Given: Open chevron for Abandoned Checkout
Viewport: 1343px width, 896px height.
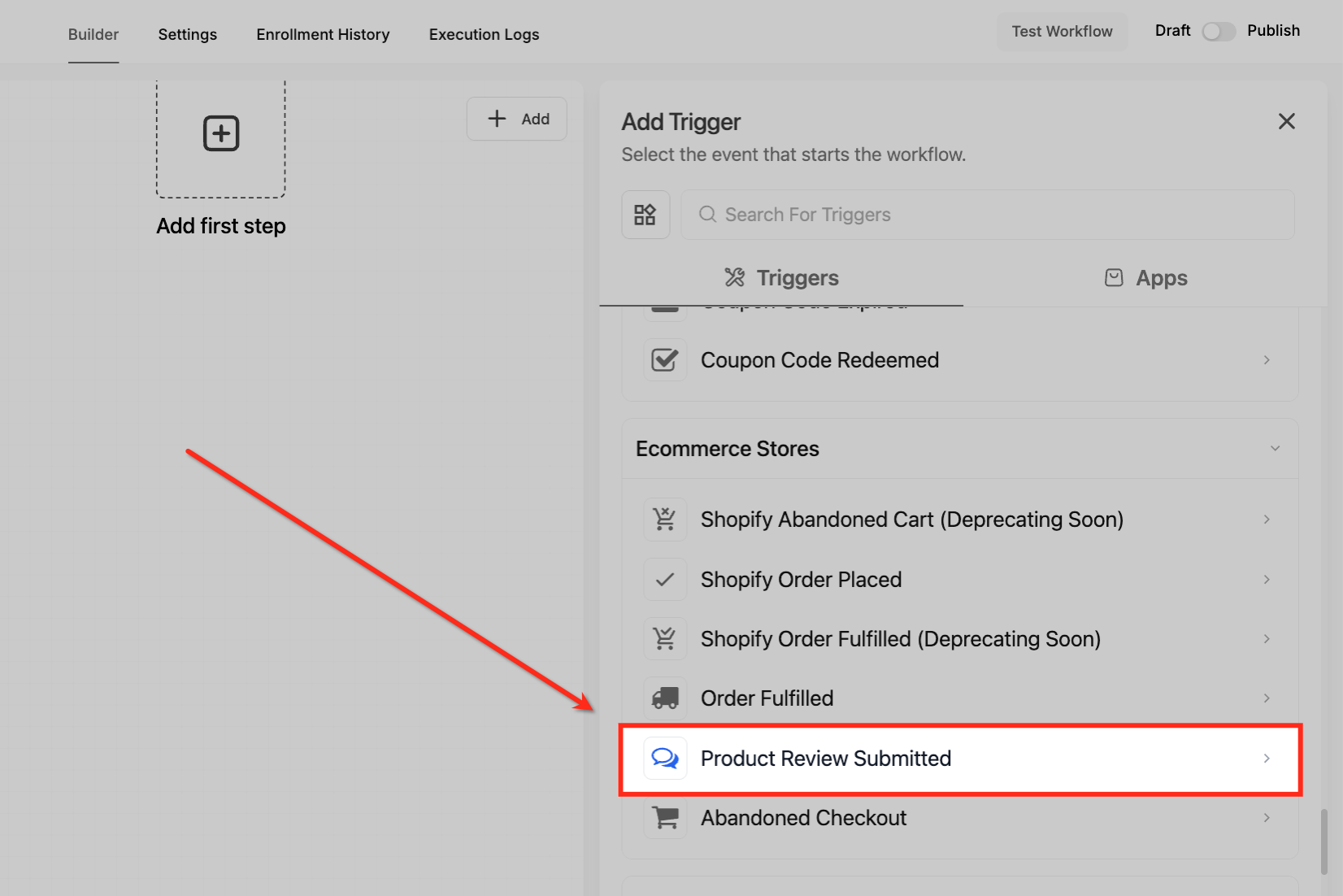Looking at the screenshot, I should coord(1267,818).
